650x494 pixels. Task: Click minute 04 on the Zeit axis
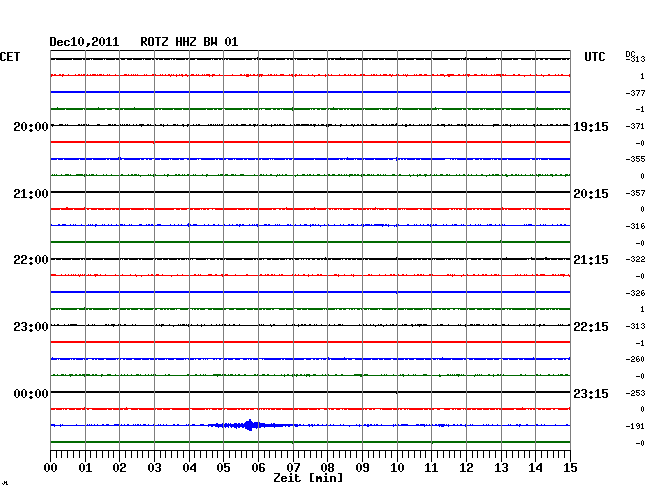[x=189, y=468]
